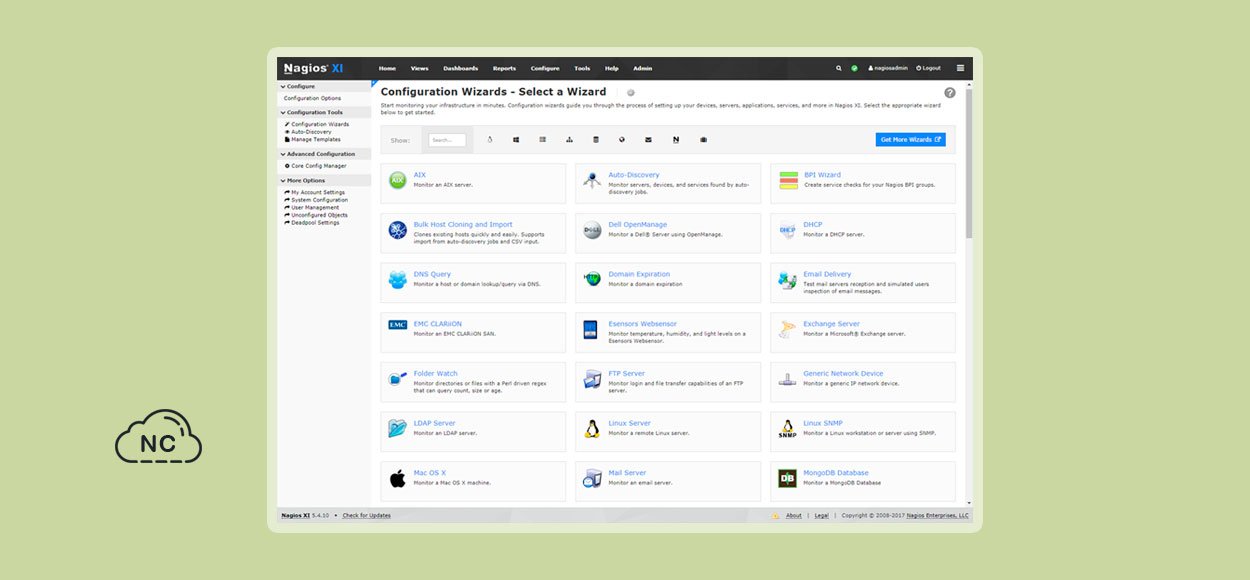Open the DNS Query wizard icon
This screenshot has height=580, width=1250.
[x=397, y=280]
